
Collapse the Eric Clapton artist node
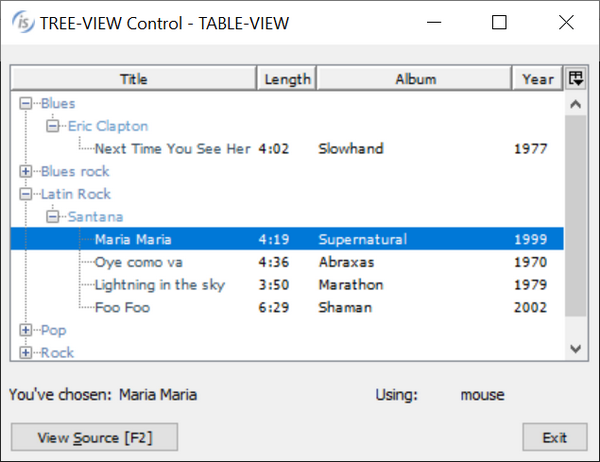click(53, 126)
